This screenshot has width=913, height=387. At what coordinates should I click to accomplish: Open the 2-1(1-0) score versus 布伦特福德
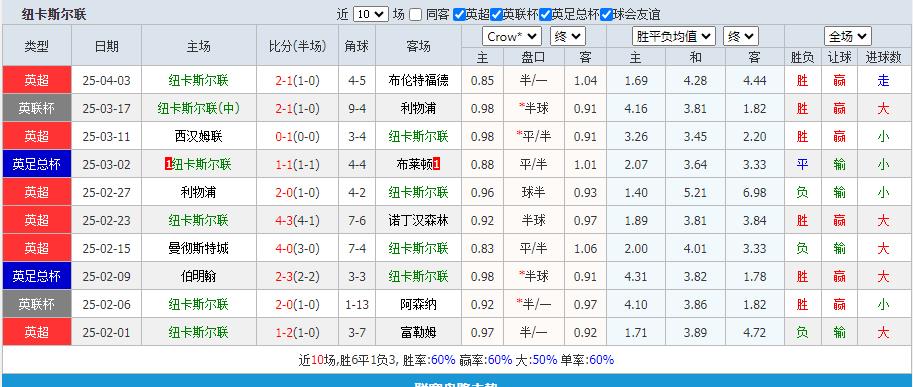[298, 80]
